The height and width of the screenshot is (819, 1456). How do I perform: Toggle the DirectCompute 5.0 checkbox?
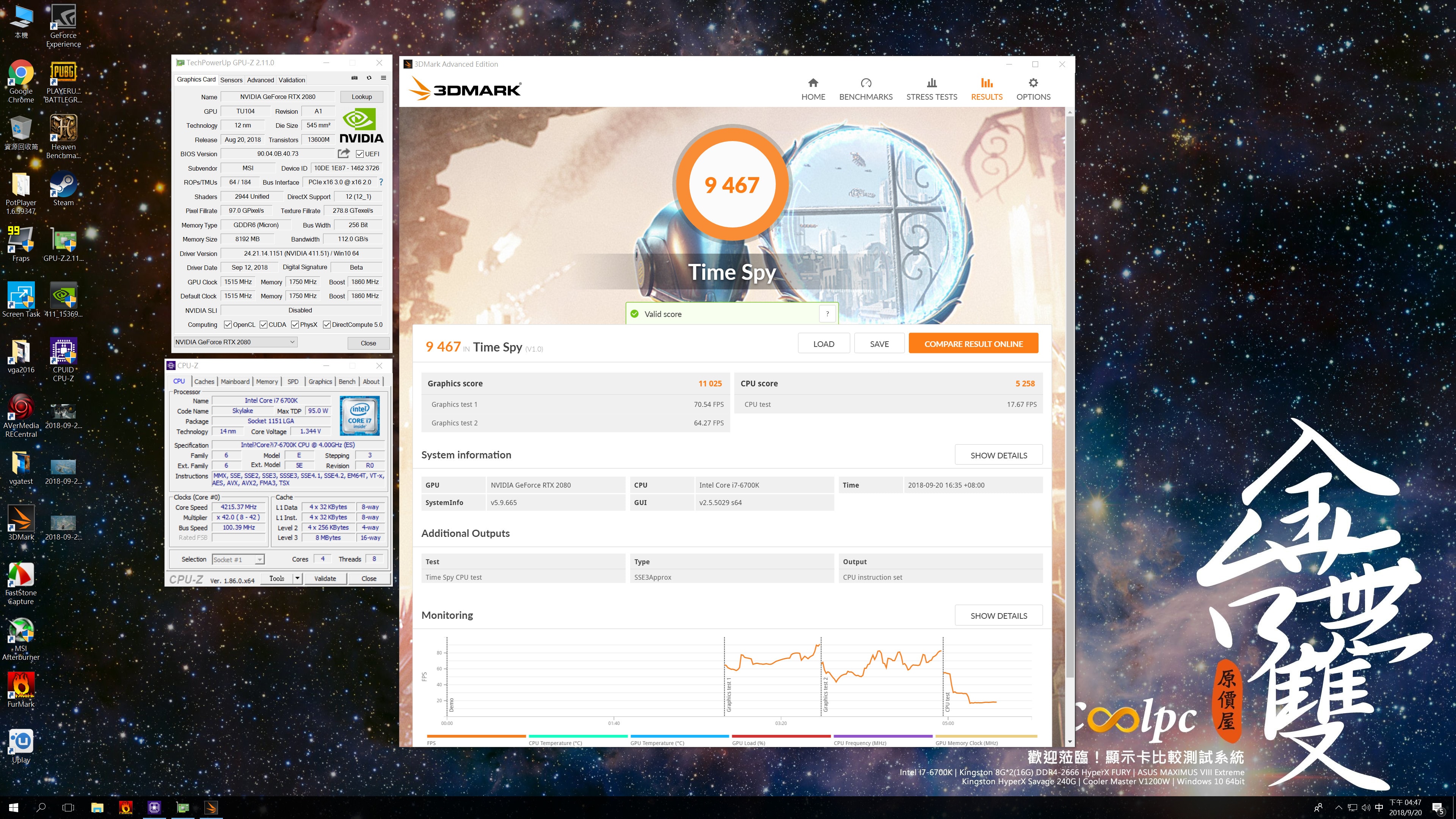[x=327, y=325]
